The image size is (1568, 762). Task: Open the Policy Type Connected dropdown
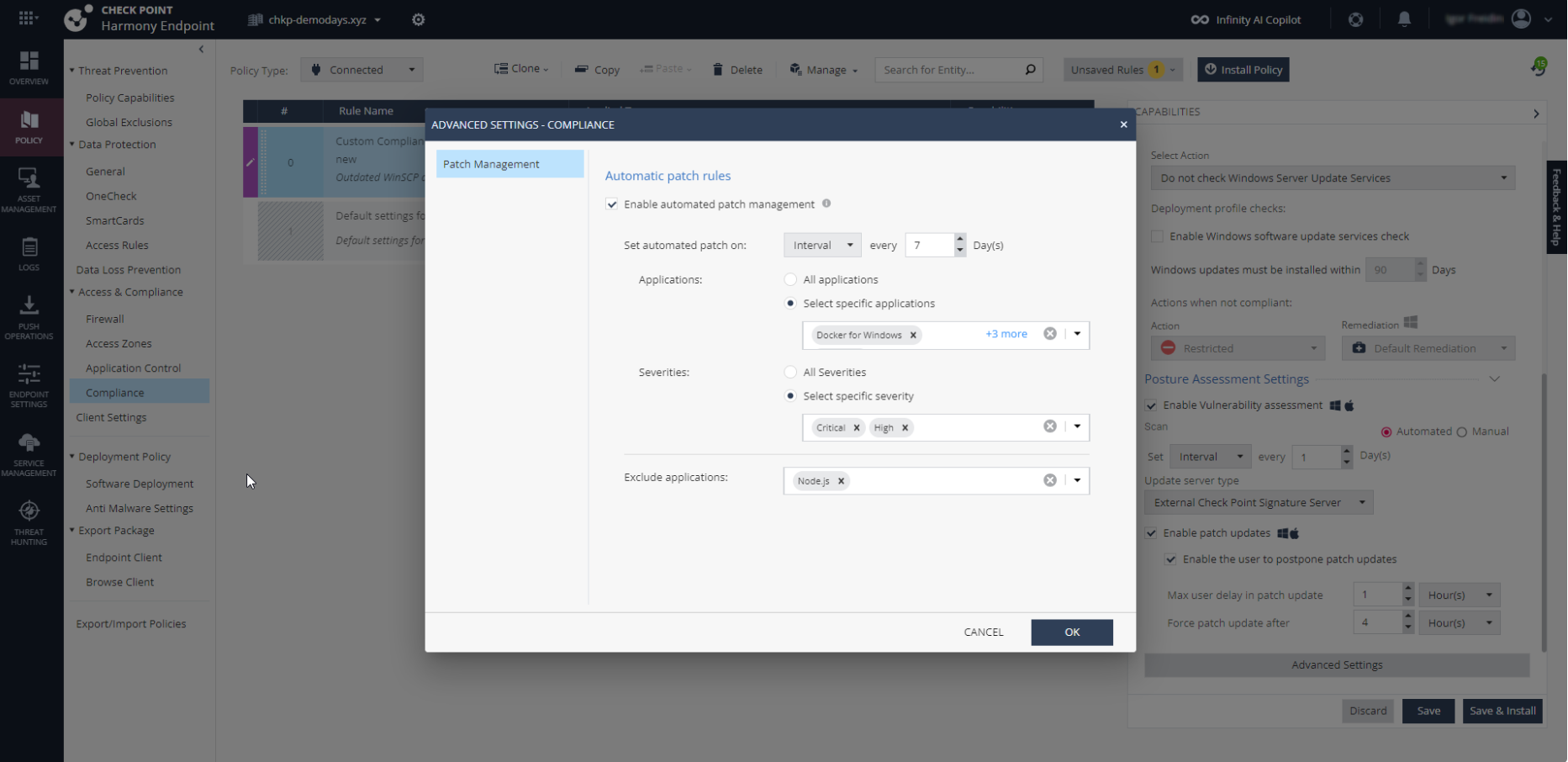pyautogui.click(x=362, y=70)
